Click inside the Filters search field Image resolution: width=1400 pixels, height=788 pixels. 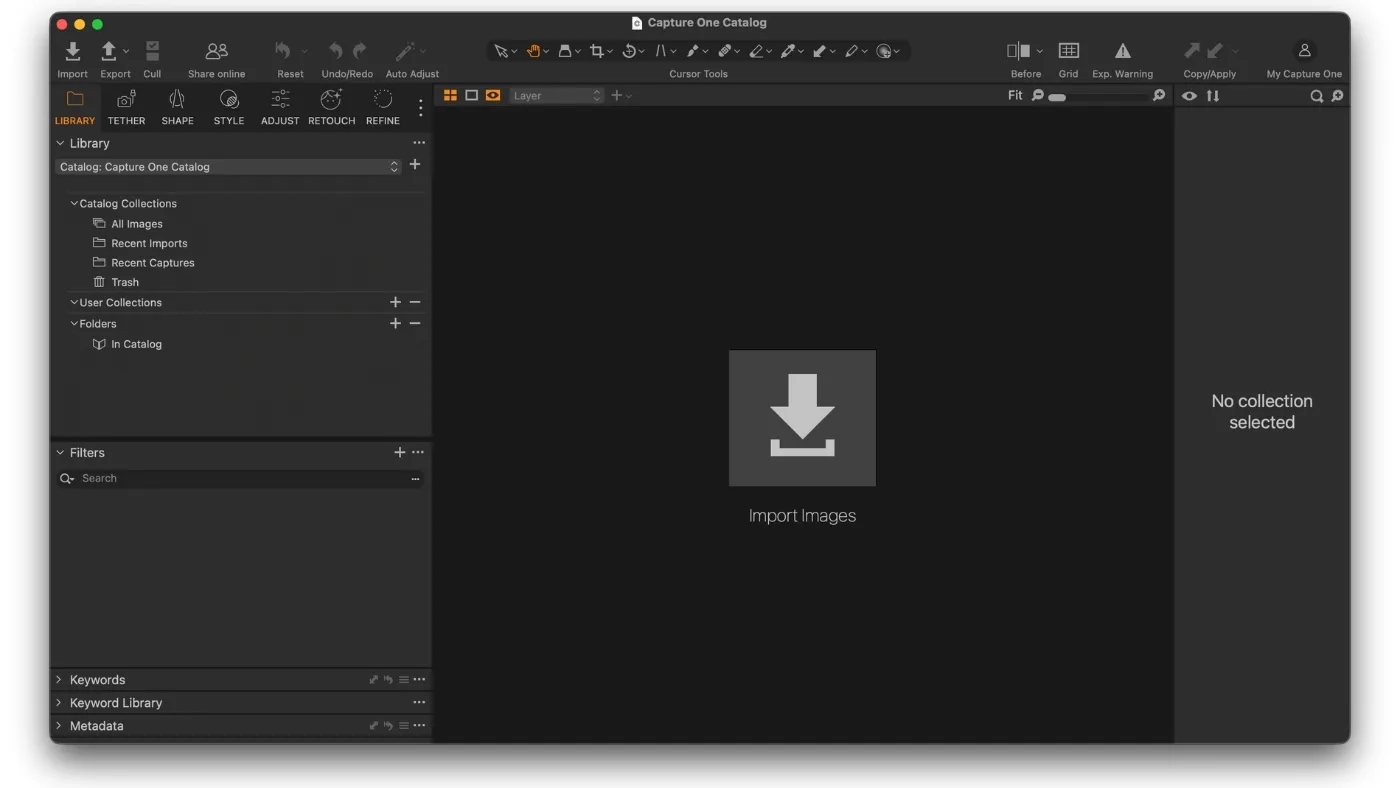(x=200, y=478)
